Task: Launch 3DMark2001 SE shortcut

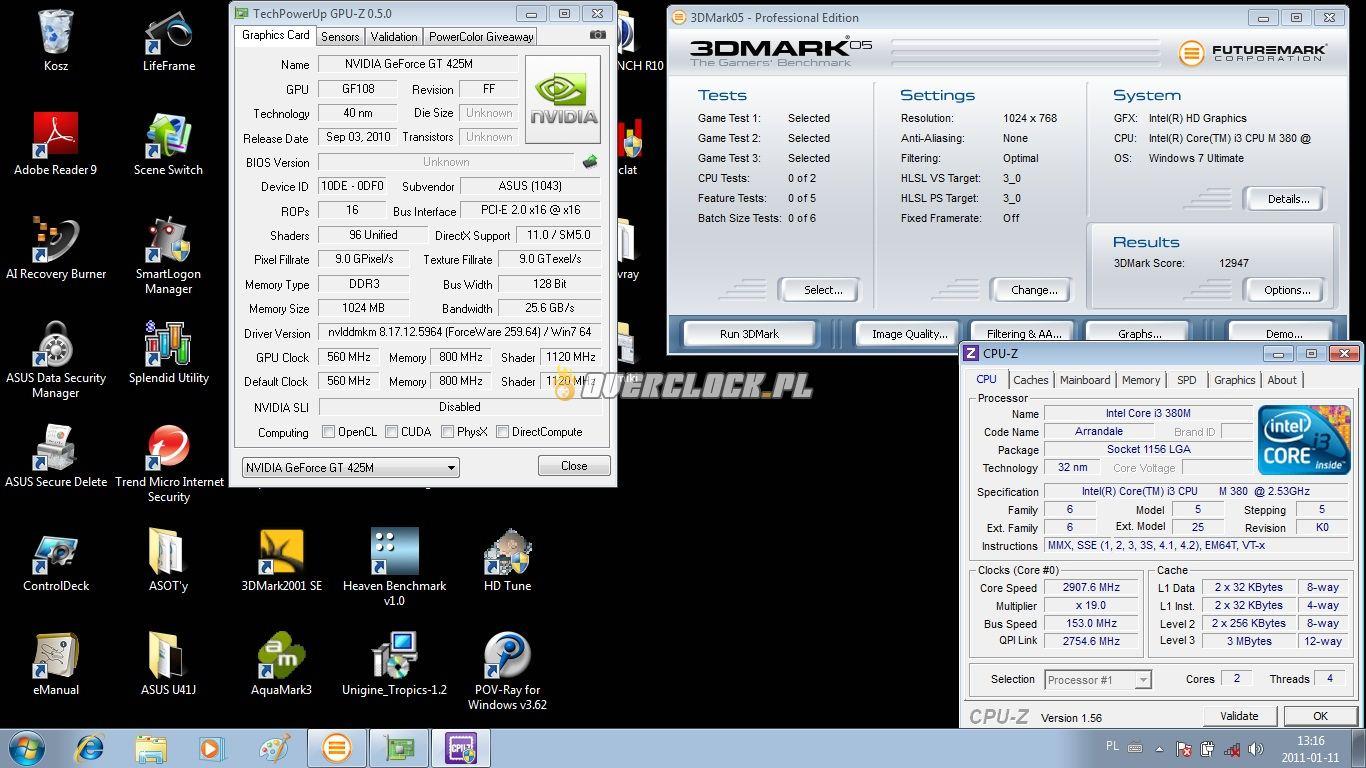Action: pyautogui.click(x=281, y=560)
